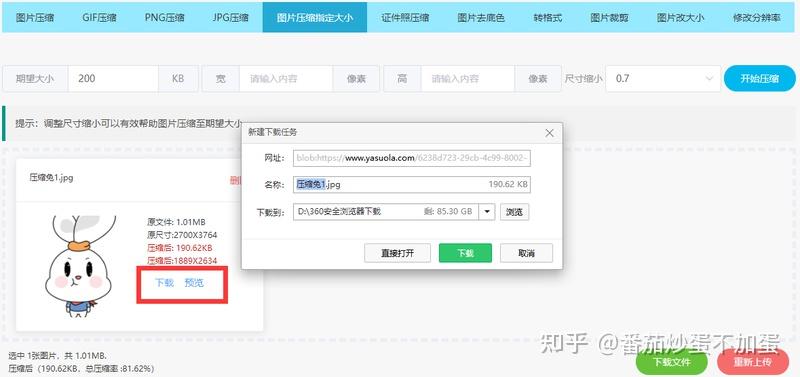
Task: Click the 宽 pixel width input field
Action: 286,79
